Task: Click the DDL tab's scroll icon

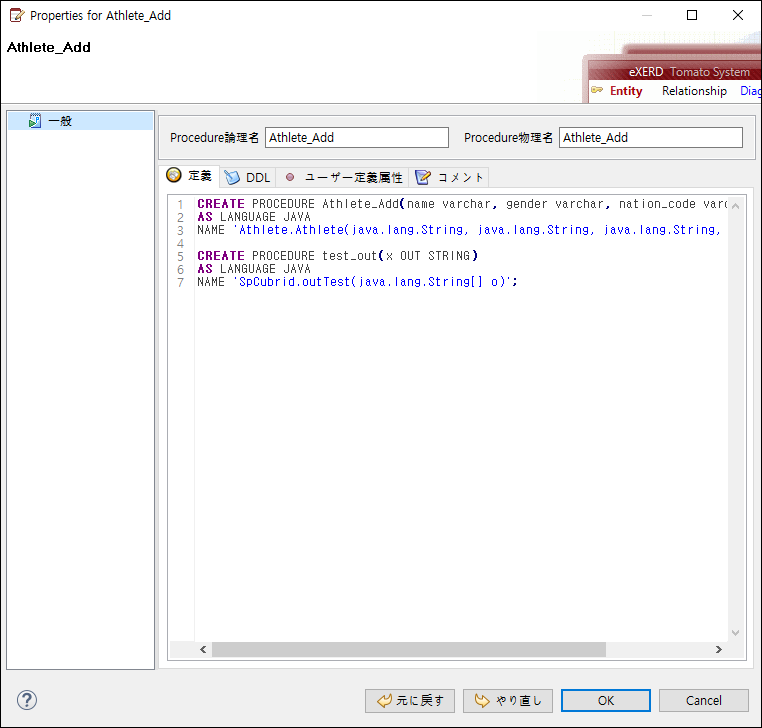Action: [x=232, y=177]
